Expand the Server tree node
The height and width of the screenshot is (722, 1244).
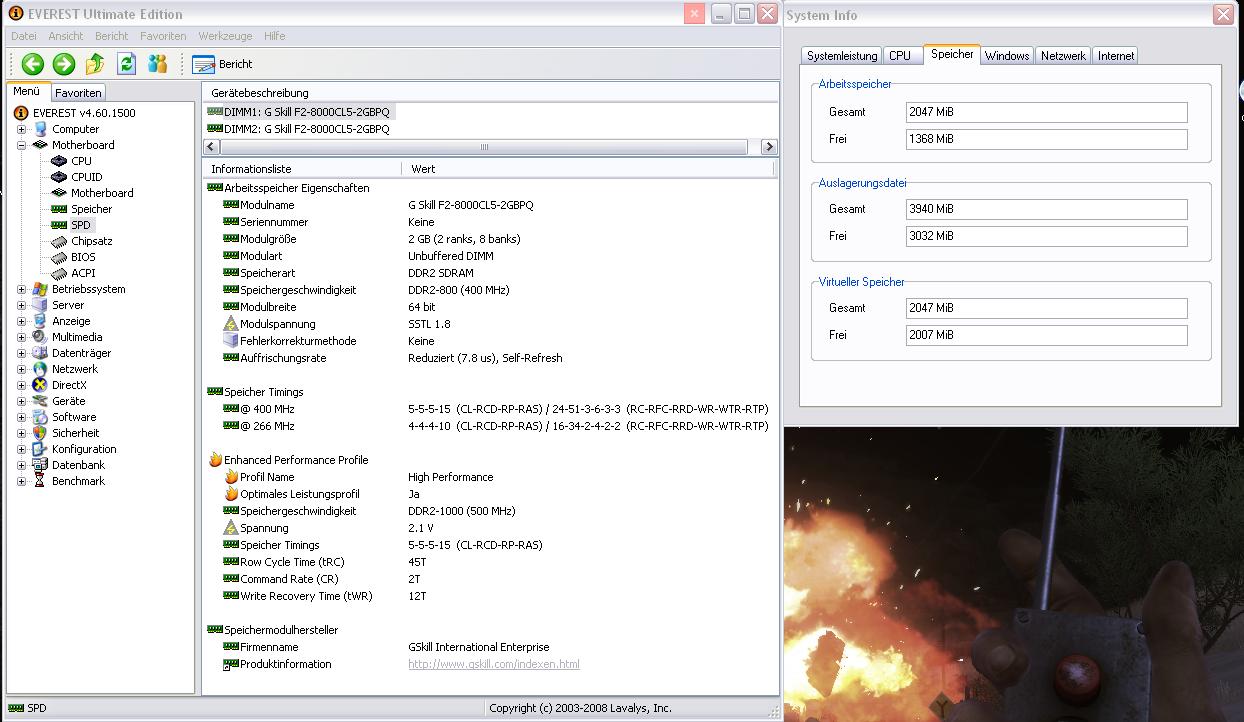tap(22, 305)
